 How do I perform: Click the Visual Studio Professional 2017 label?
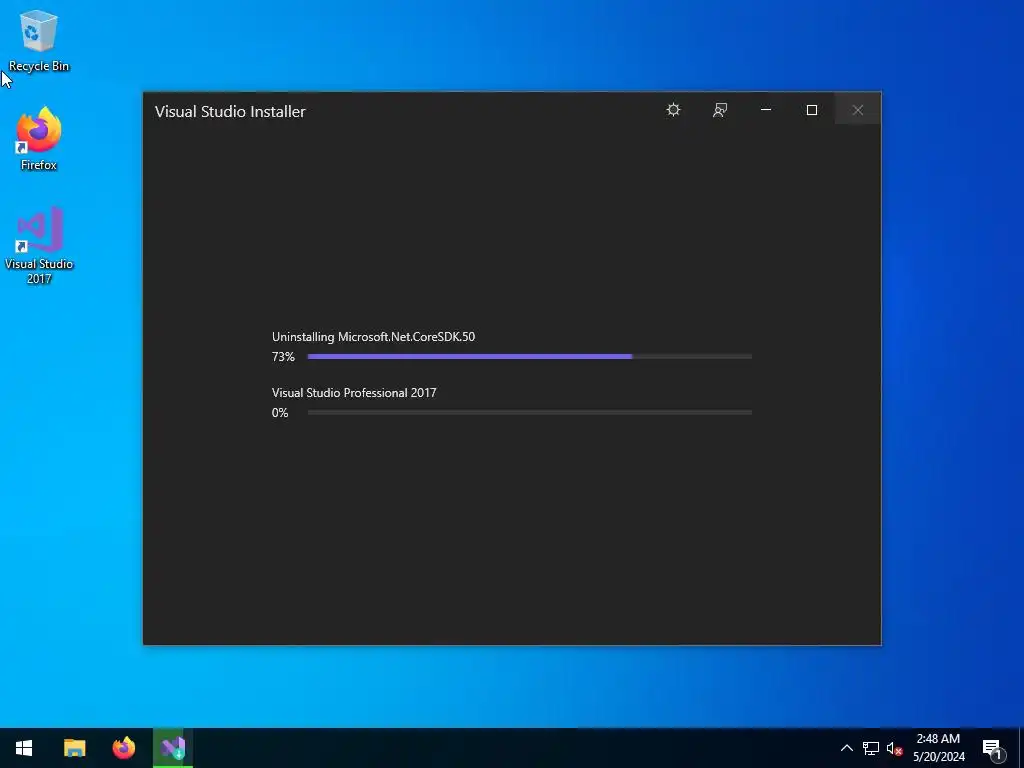coord(354,392)
